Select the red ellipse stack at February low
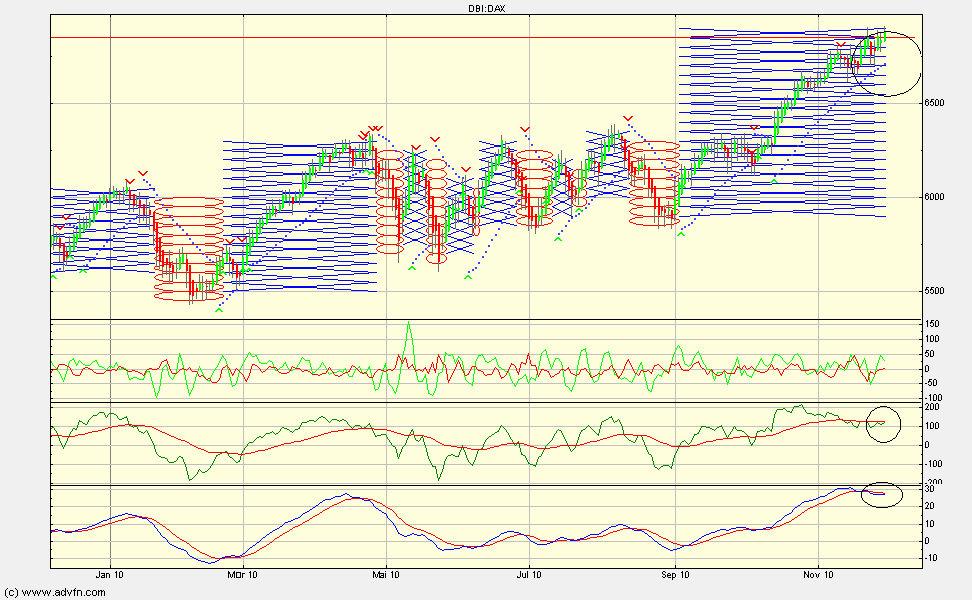Viewport: 972px width, 600px height. (189, 248)
